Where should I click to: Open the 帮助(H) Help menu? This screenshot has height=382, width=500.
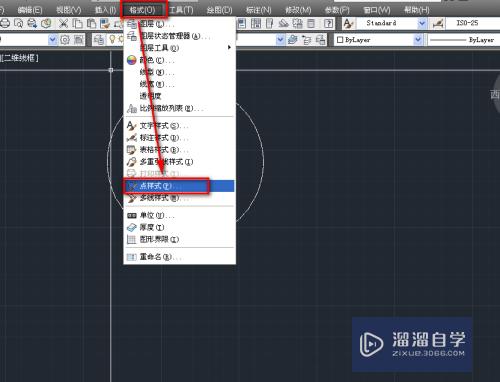point(416,10)
